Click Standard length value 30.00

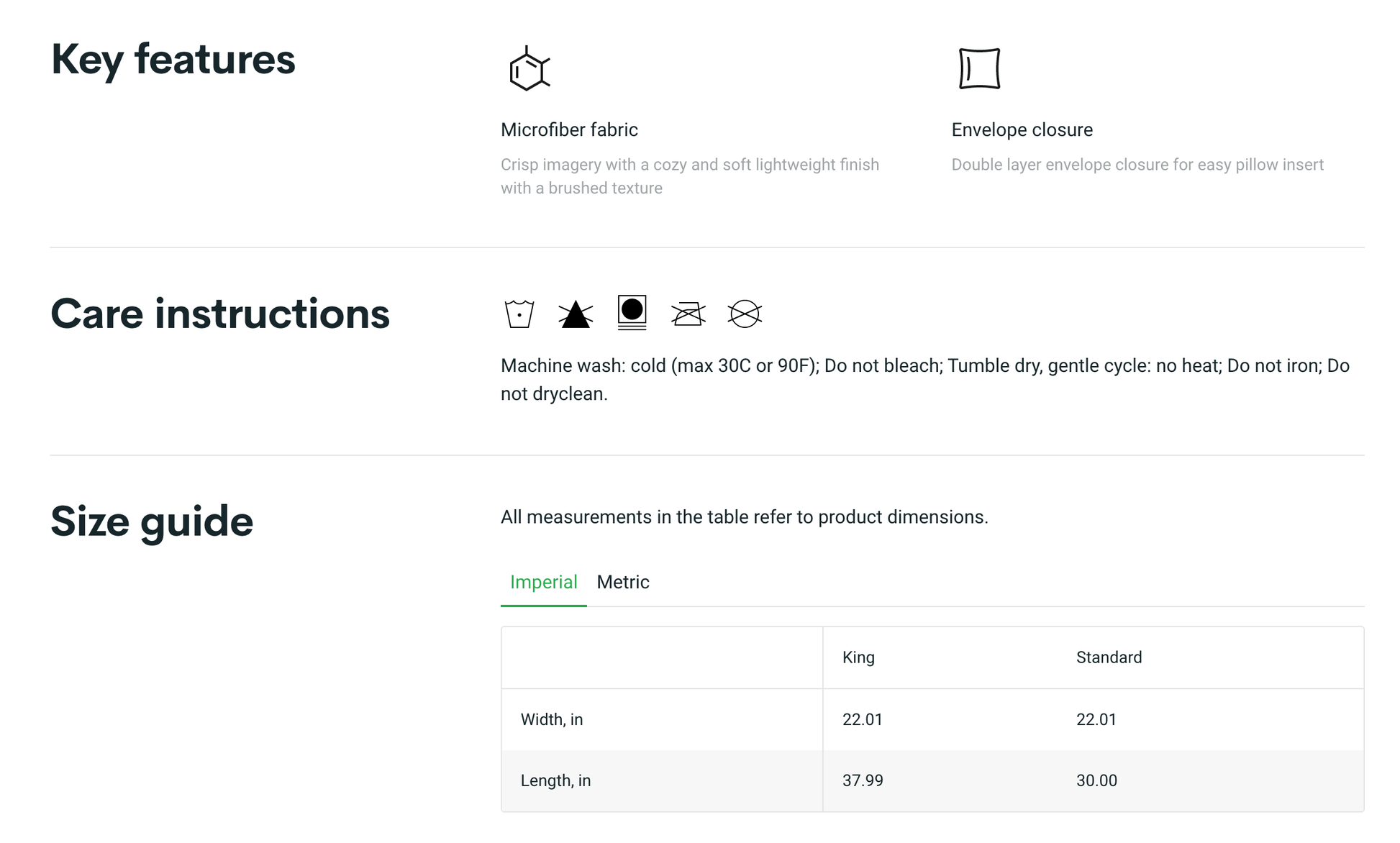[1096, 780]
